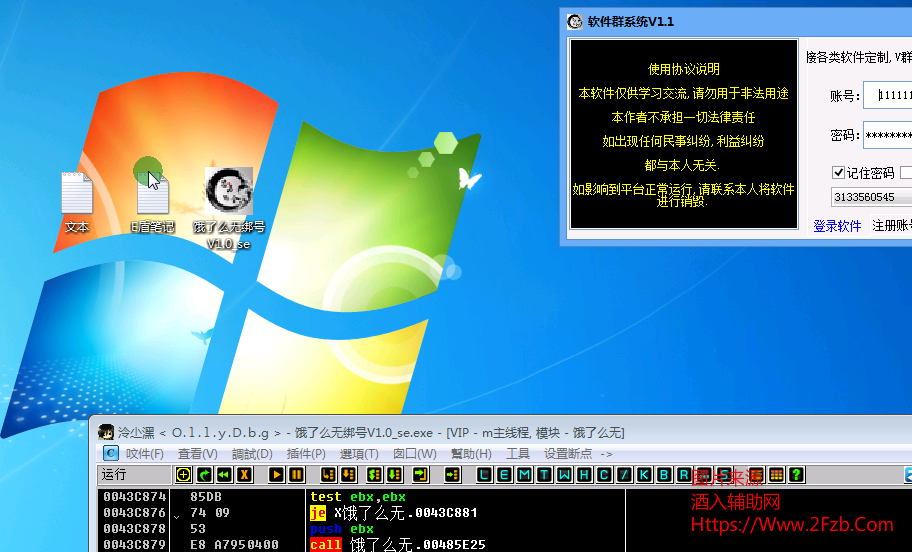Open the 查看(V) menu

tap(198, 454)
